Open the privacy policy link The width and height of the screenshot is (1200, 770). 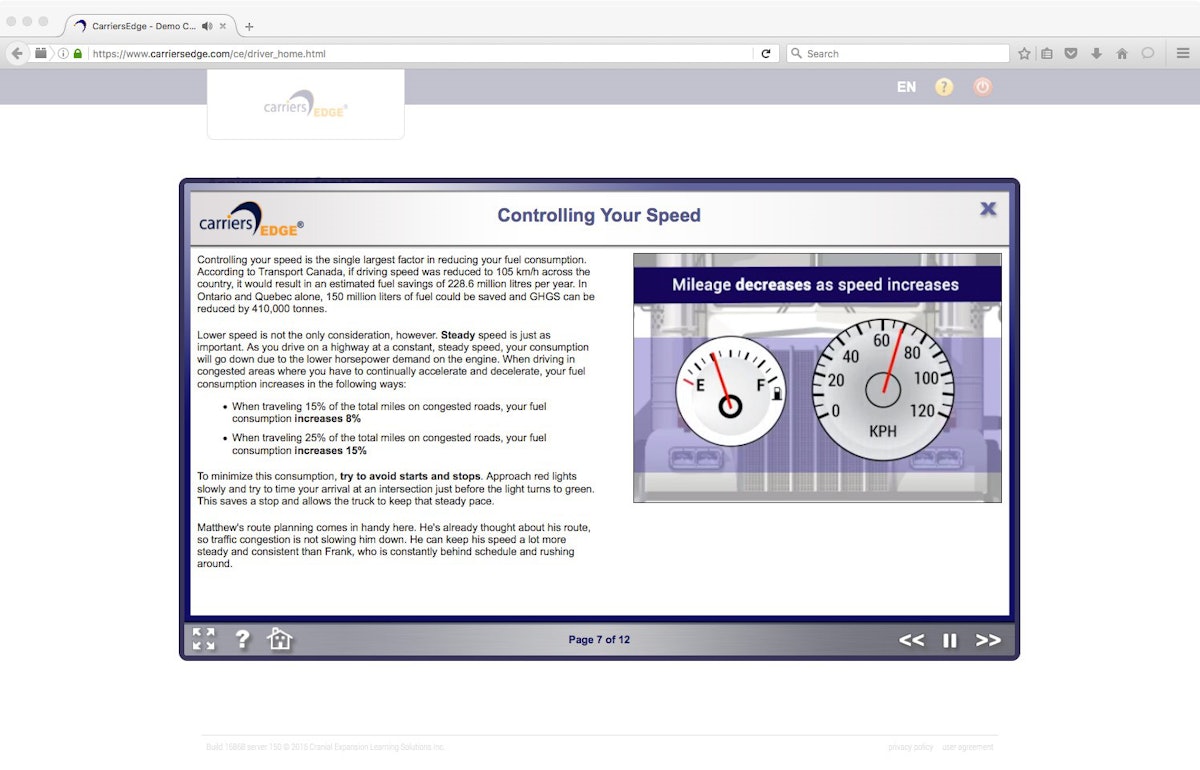coord(910,747)
